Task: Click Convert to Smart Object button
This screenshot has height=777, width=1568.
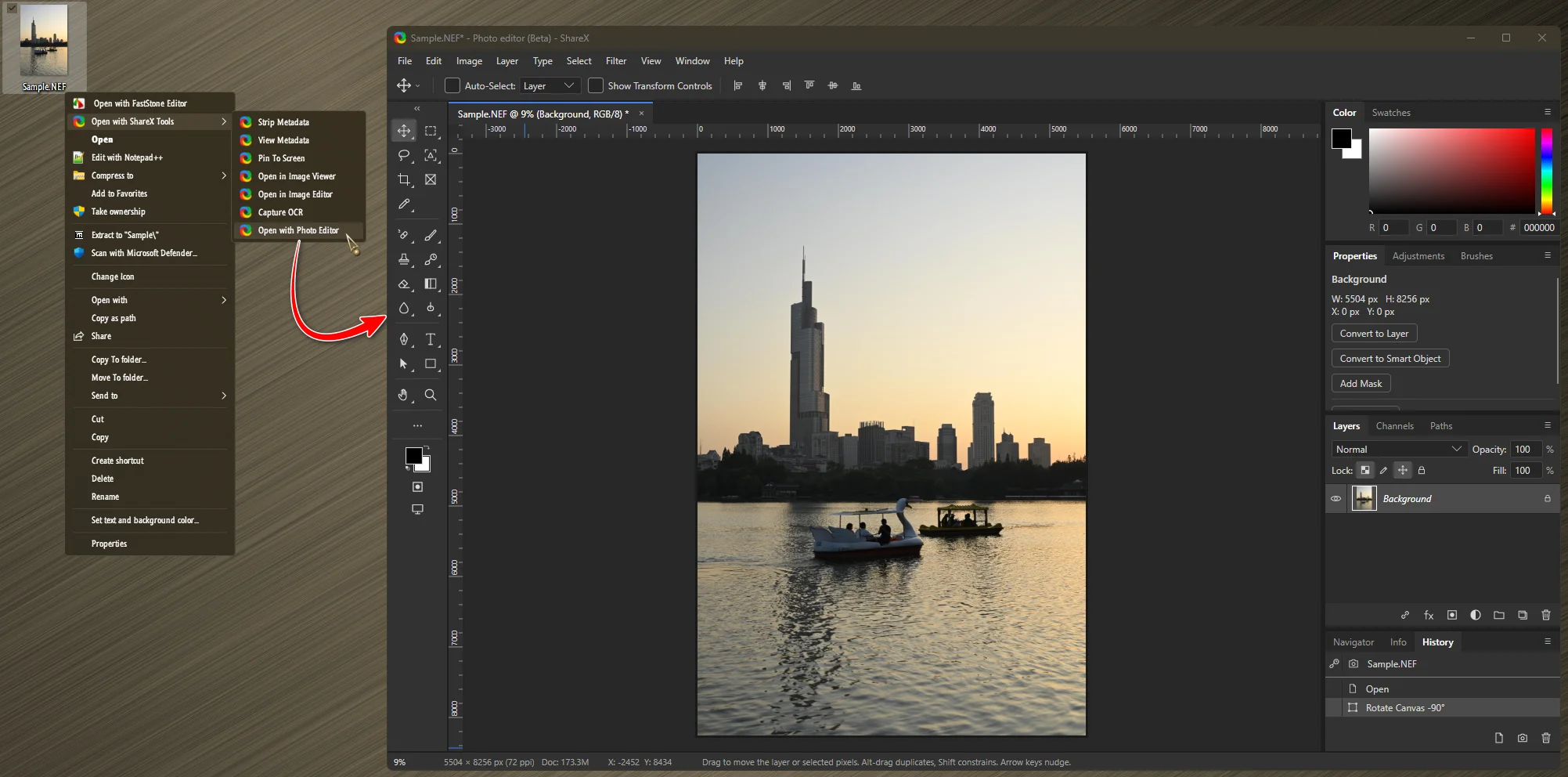Action: [x=1390, y=359]
